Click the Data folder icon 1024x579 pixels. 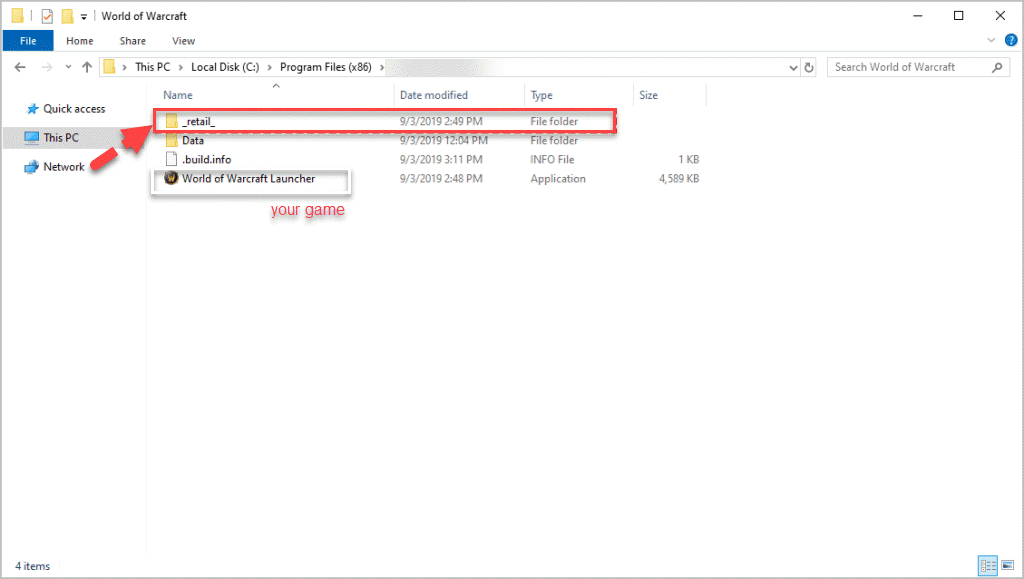coord(171,140)
